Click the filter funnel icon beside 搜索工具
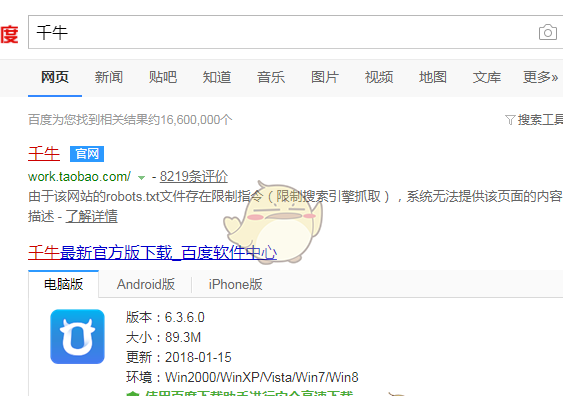 pyautogui.click(x=510, y=120)
